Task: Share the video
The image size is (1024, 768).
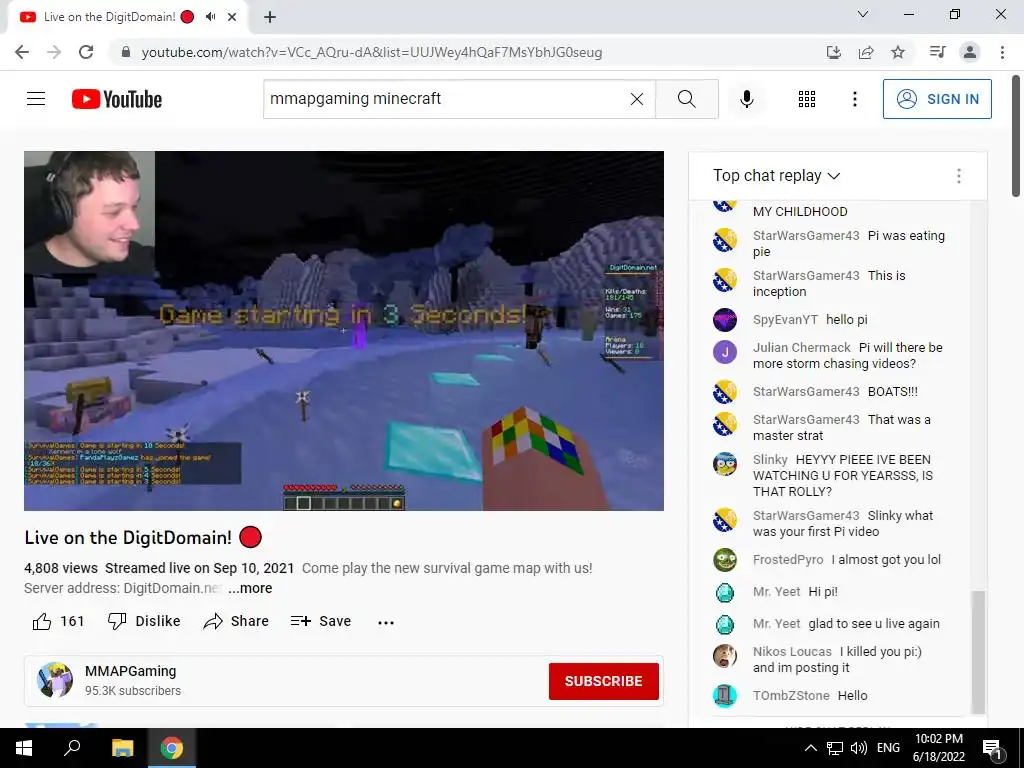Action: [236, 621]
